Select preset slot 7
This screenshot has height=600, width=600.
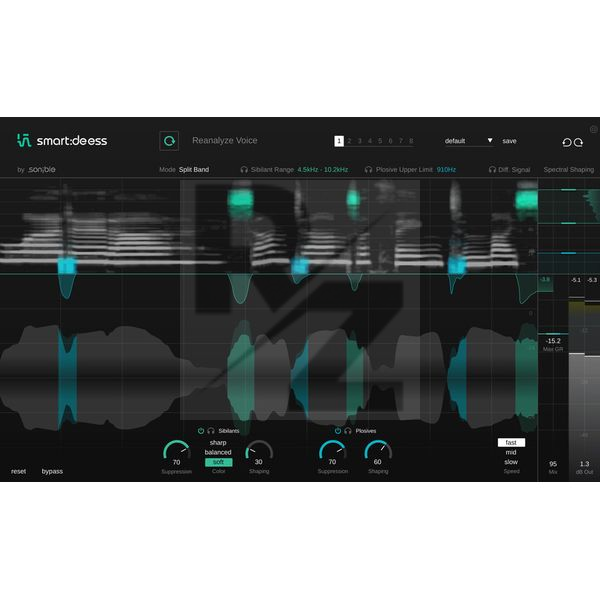pyautogui.click(x=401, y=141)
